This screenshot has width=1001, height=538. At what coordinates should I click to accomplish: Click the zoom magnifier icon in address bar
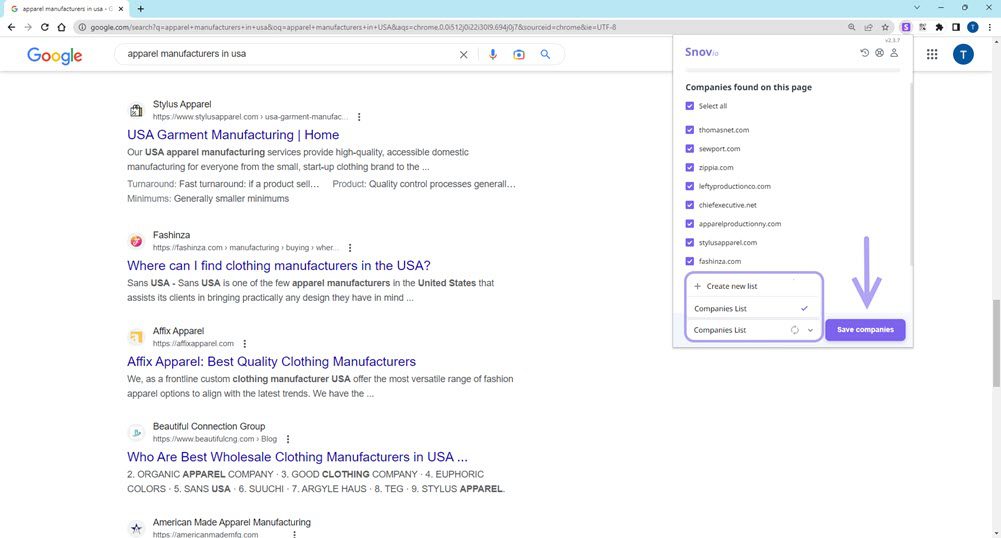[x=852, y=27]
